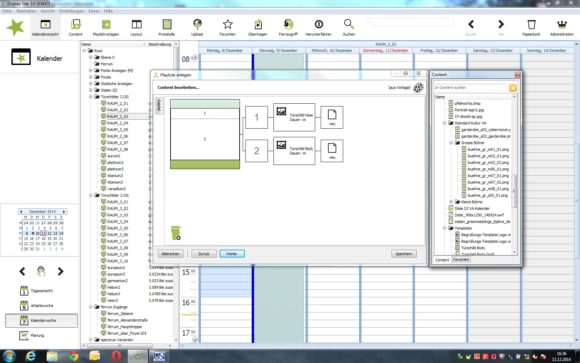Open the Planung view
The width and height of the screenshot is (580, 363).
pos(32,335)
